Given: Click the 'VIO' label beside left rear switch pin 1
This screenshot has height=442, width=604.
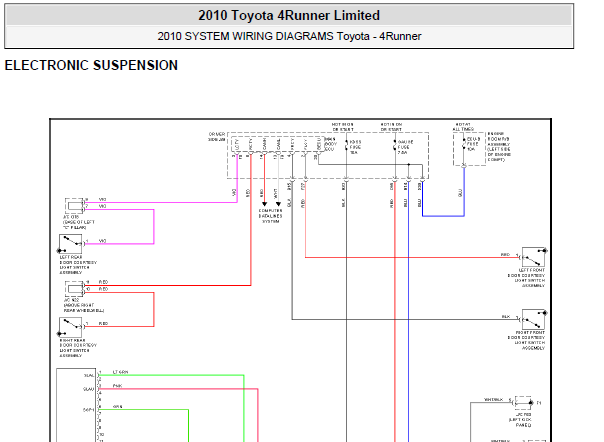Looking at the screenshot, I should (102, 241).
